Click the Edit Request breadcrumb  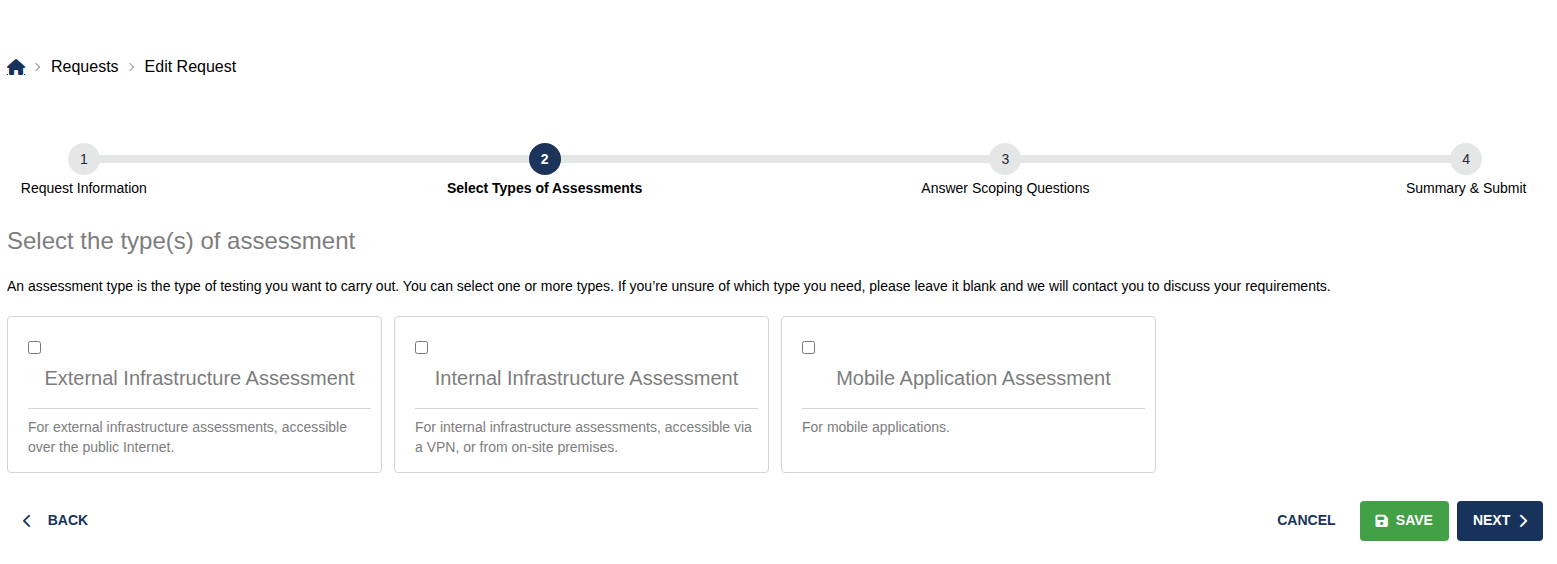pyautogui.click(x=190, y=67)
